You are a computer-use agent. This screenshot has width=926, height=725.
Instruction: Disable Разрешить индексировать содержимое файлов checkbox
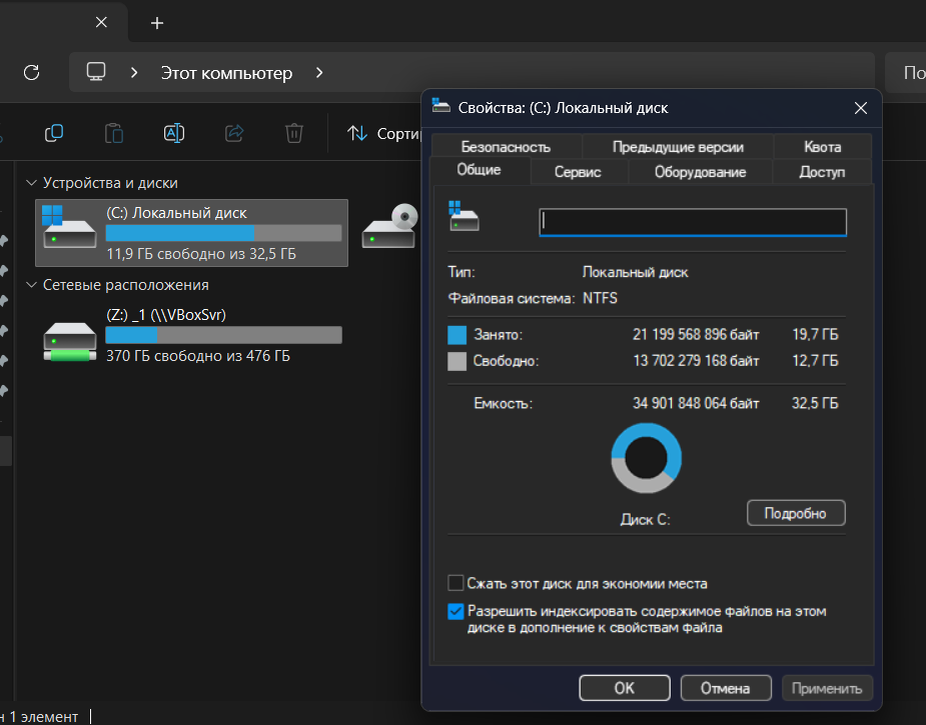[455, 612]
